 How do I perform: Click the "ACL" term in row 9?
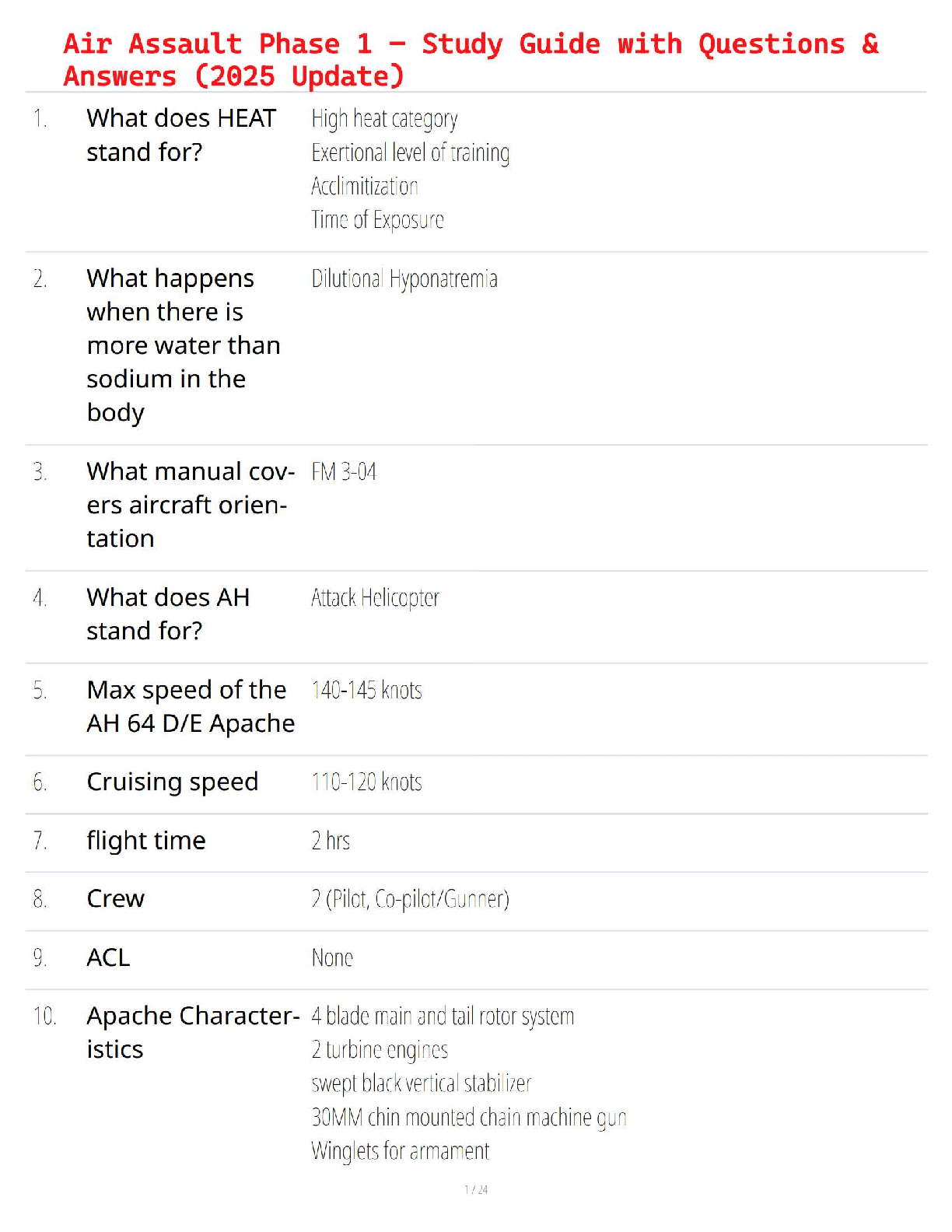tap(108, 958)
